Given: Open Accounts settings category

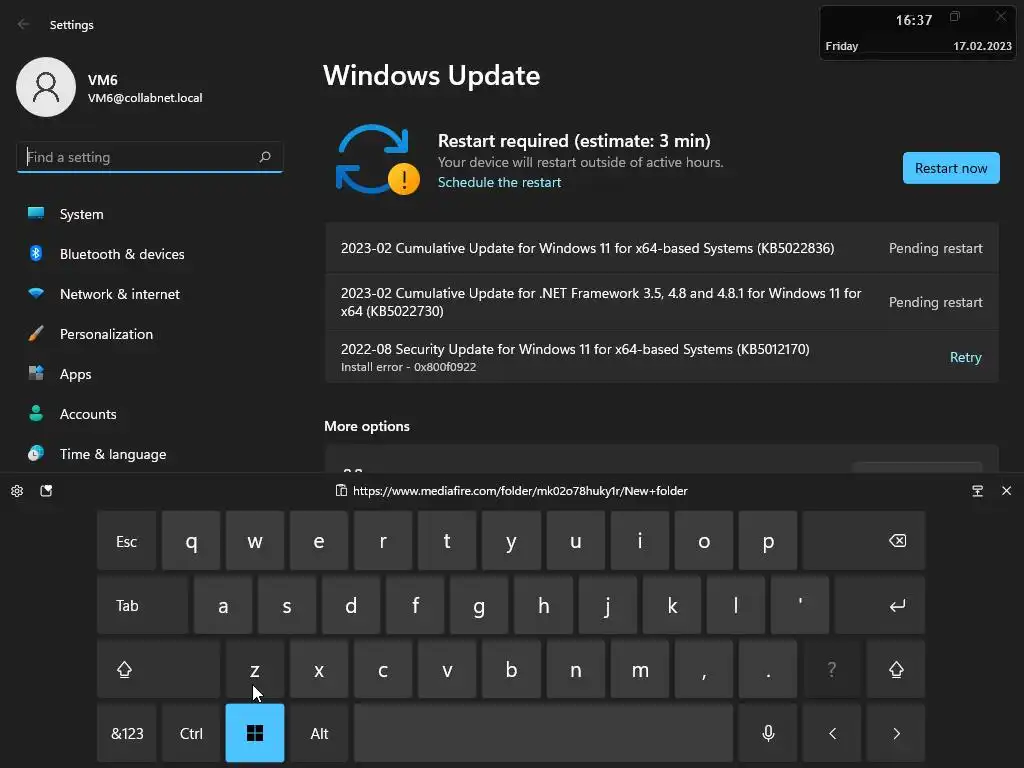Looking at the screenshot, I should tap(150, 414).
